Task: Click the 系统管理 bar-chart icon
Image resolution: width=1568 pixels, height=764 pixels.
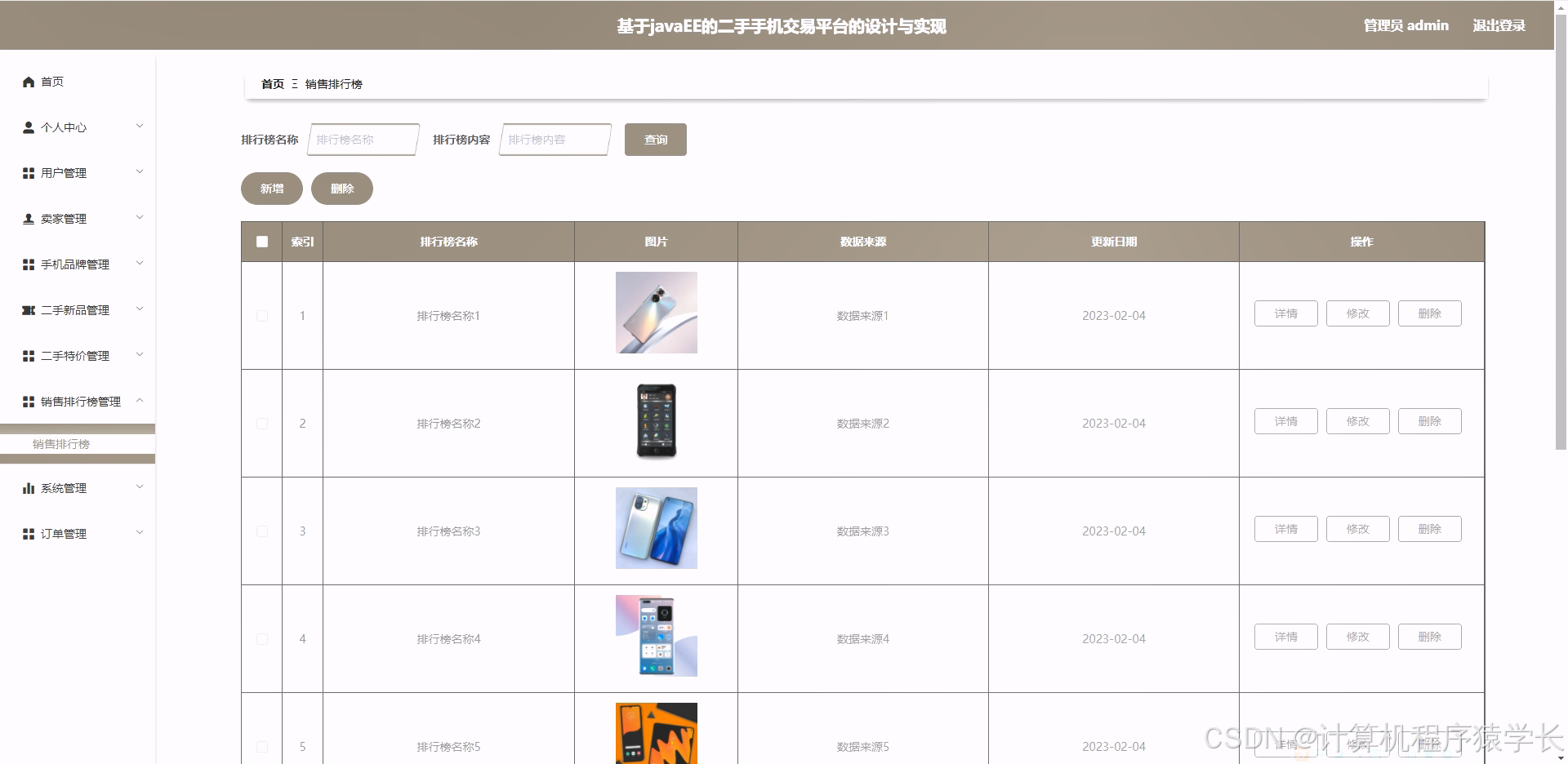Action: coord(27,487)
